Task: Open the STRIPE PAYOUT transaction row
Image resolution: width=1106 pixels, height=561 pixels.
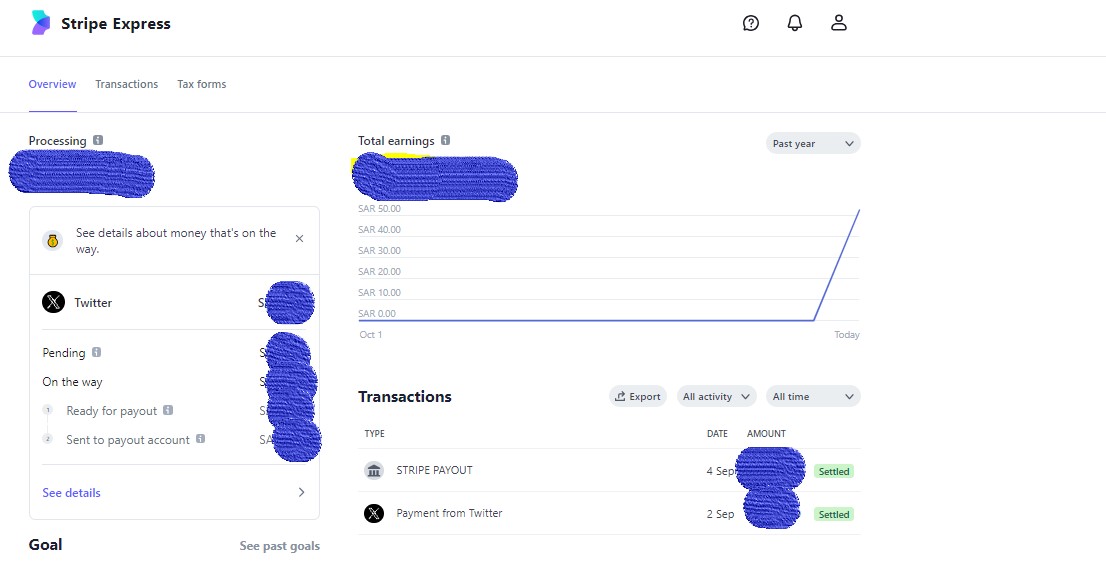Action: 609,471
